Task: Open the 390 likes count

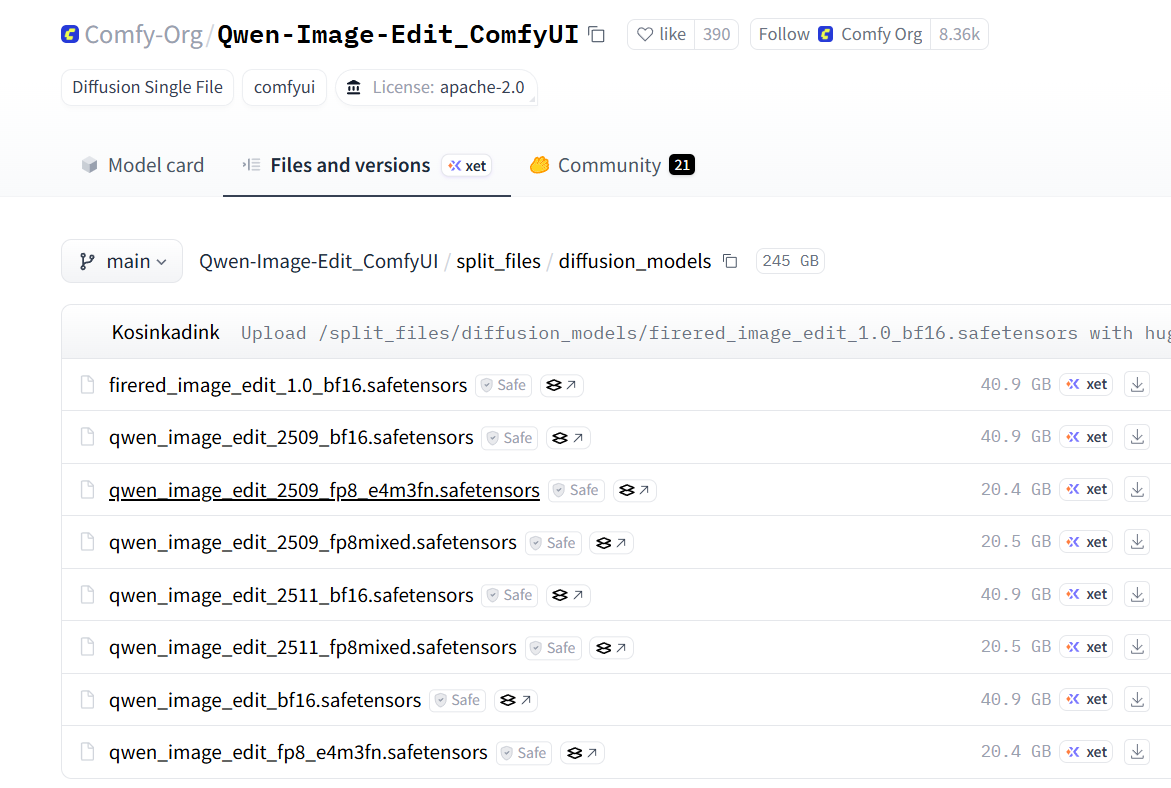Action: point(716,34)
